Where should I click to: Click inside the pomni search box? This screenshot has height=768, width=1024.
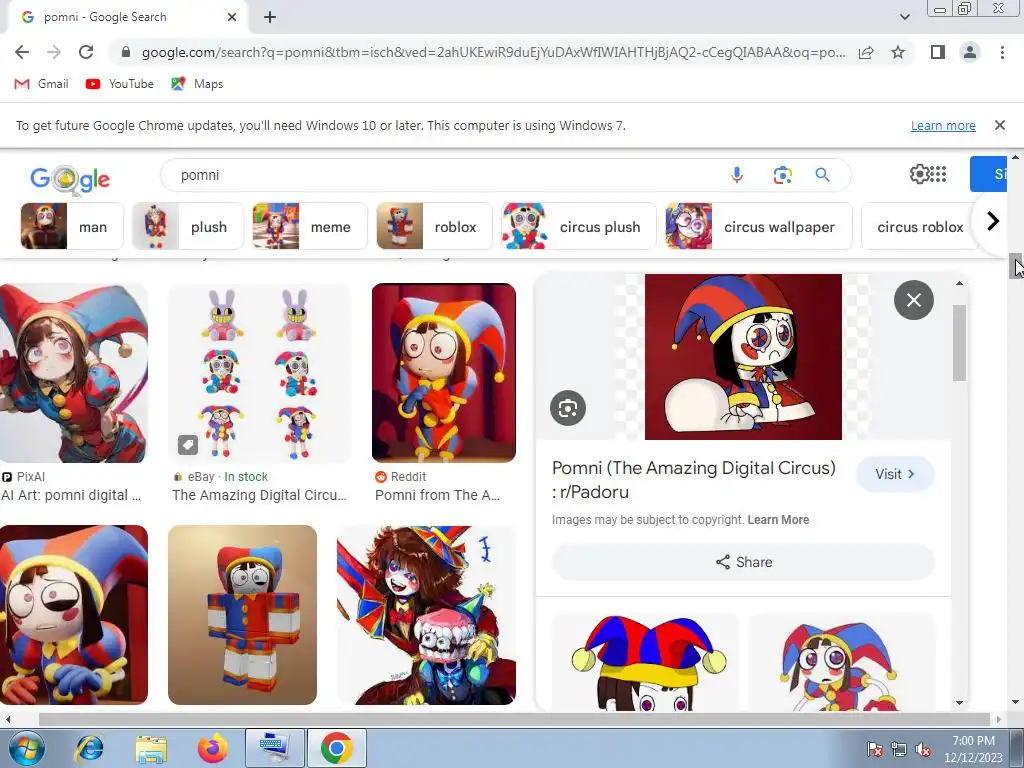click(444, 175)
